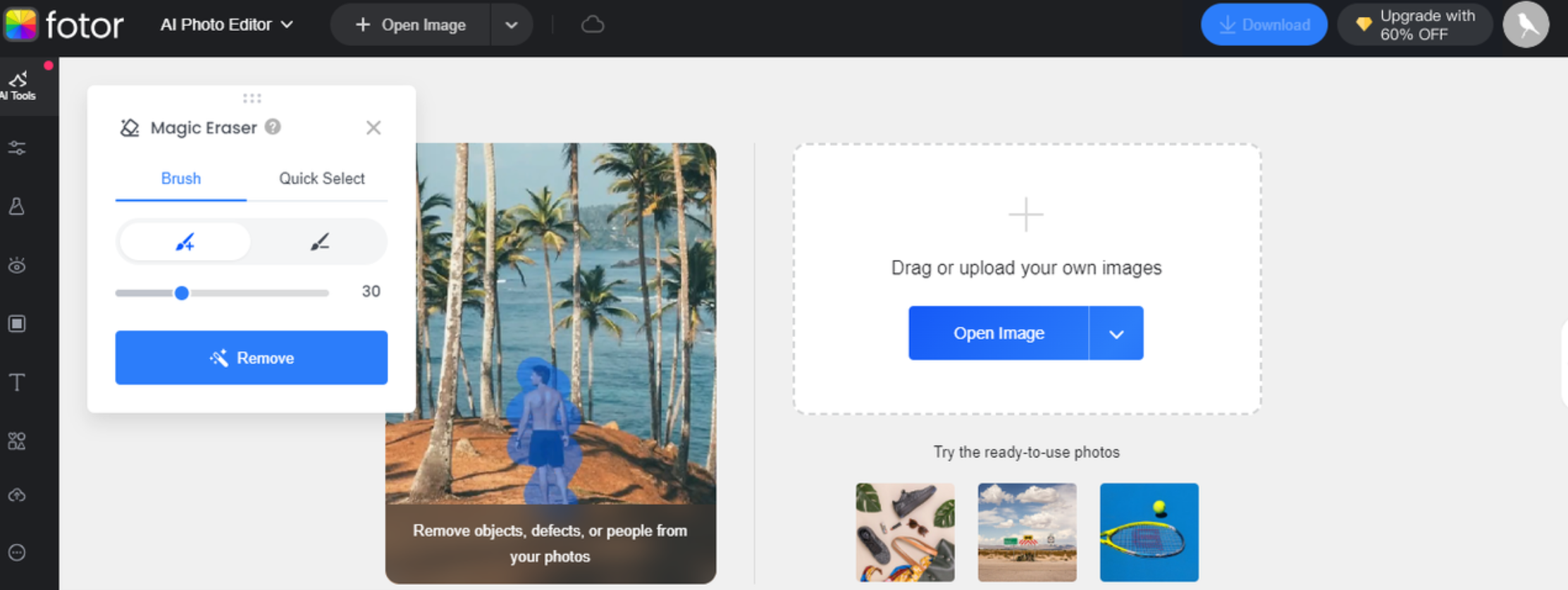This screenshot has height=590, width=1568.
Task: Click Open Image in the upload area
Action: coord(999,333)
